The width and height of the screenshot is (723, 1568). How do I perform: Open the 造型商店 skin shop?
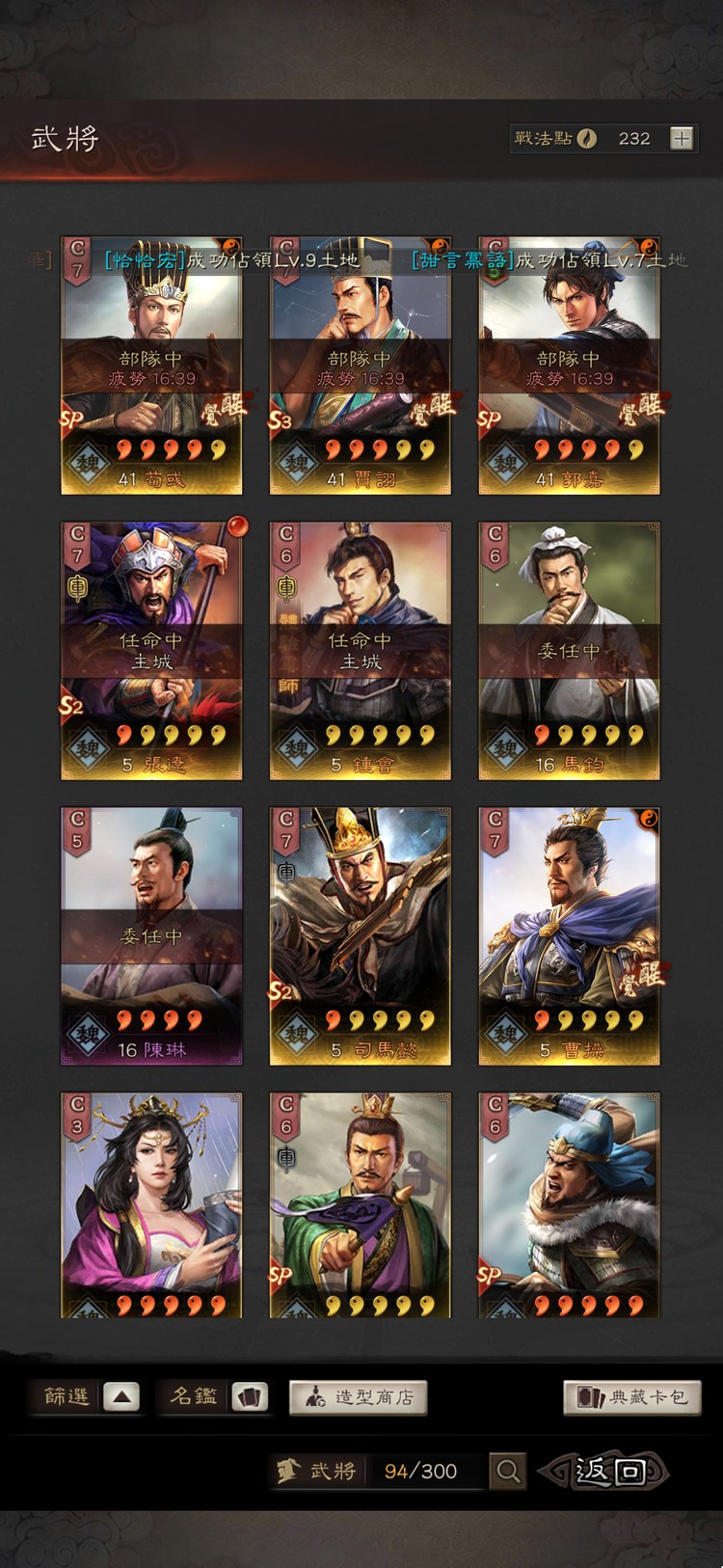[x=359, y=1397]
